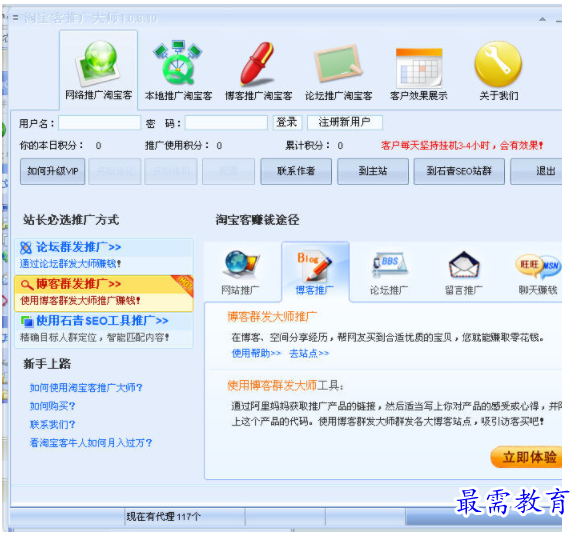Select the 博客推广 Blog tab
578x533 pixels.
click(x=315, y=272)
